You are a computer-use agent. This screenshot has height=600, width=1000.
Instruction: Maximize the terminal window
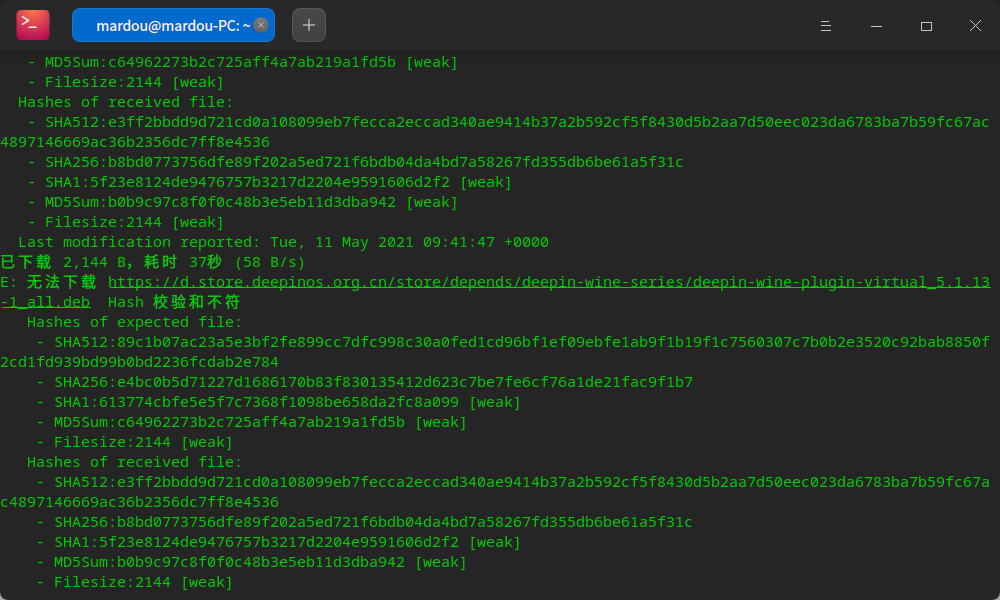(926, 26)
